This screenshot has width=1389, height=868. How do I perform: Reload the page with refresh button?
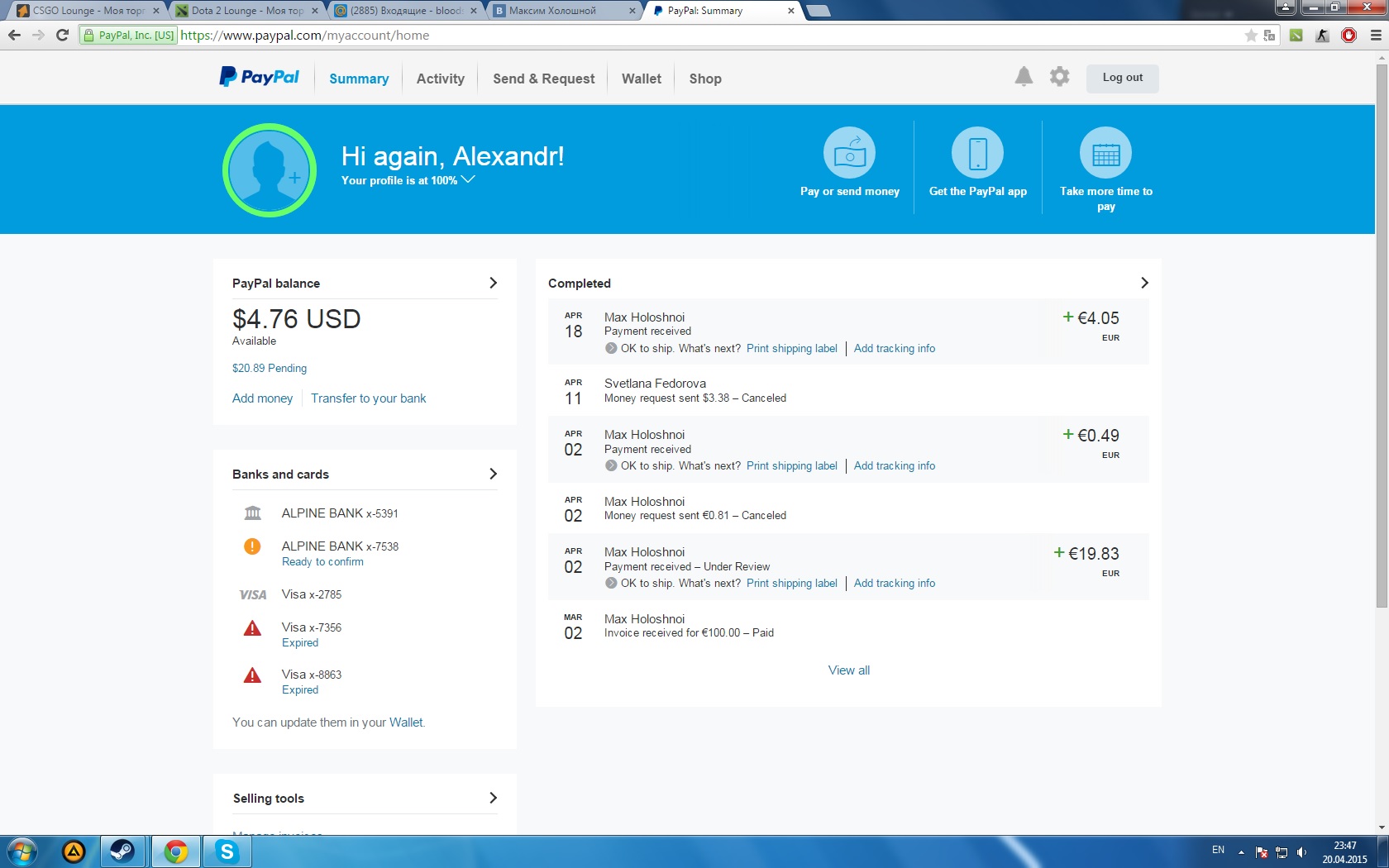tap(62, 35)
